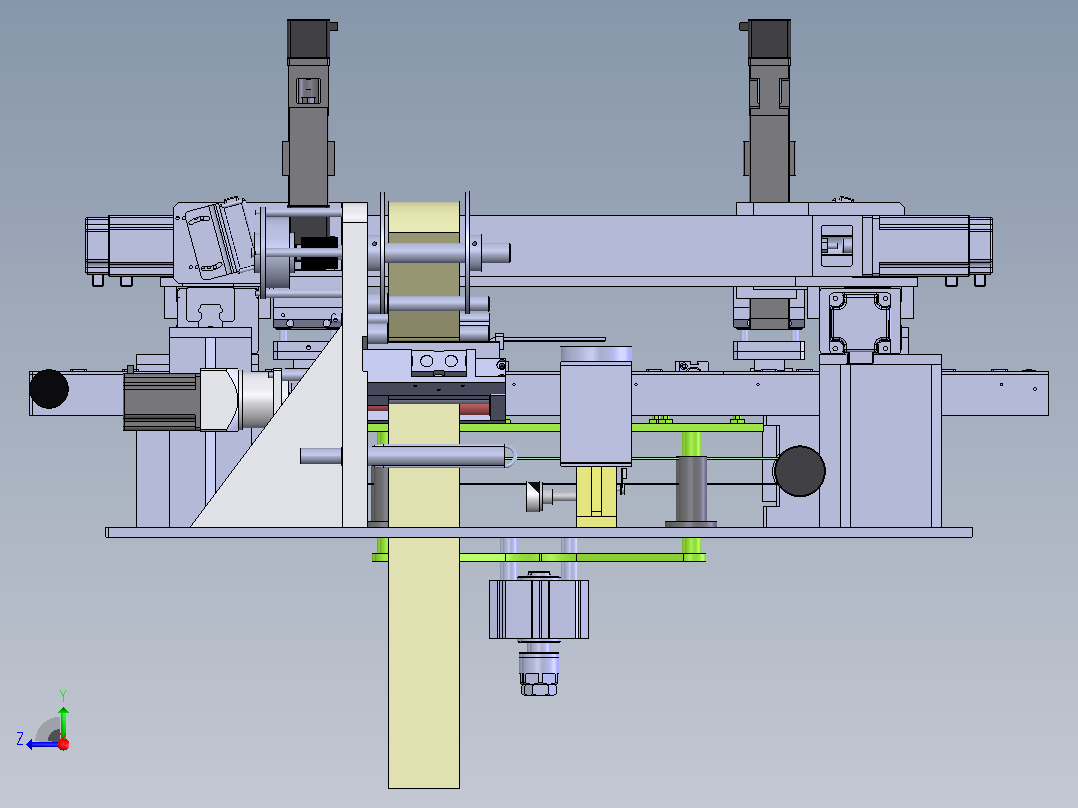Select the dark round pulley right of the green frame
Image resolution: width=1078 pixels, height=808 pixels.
click(x=800, y=471)
